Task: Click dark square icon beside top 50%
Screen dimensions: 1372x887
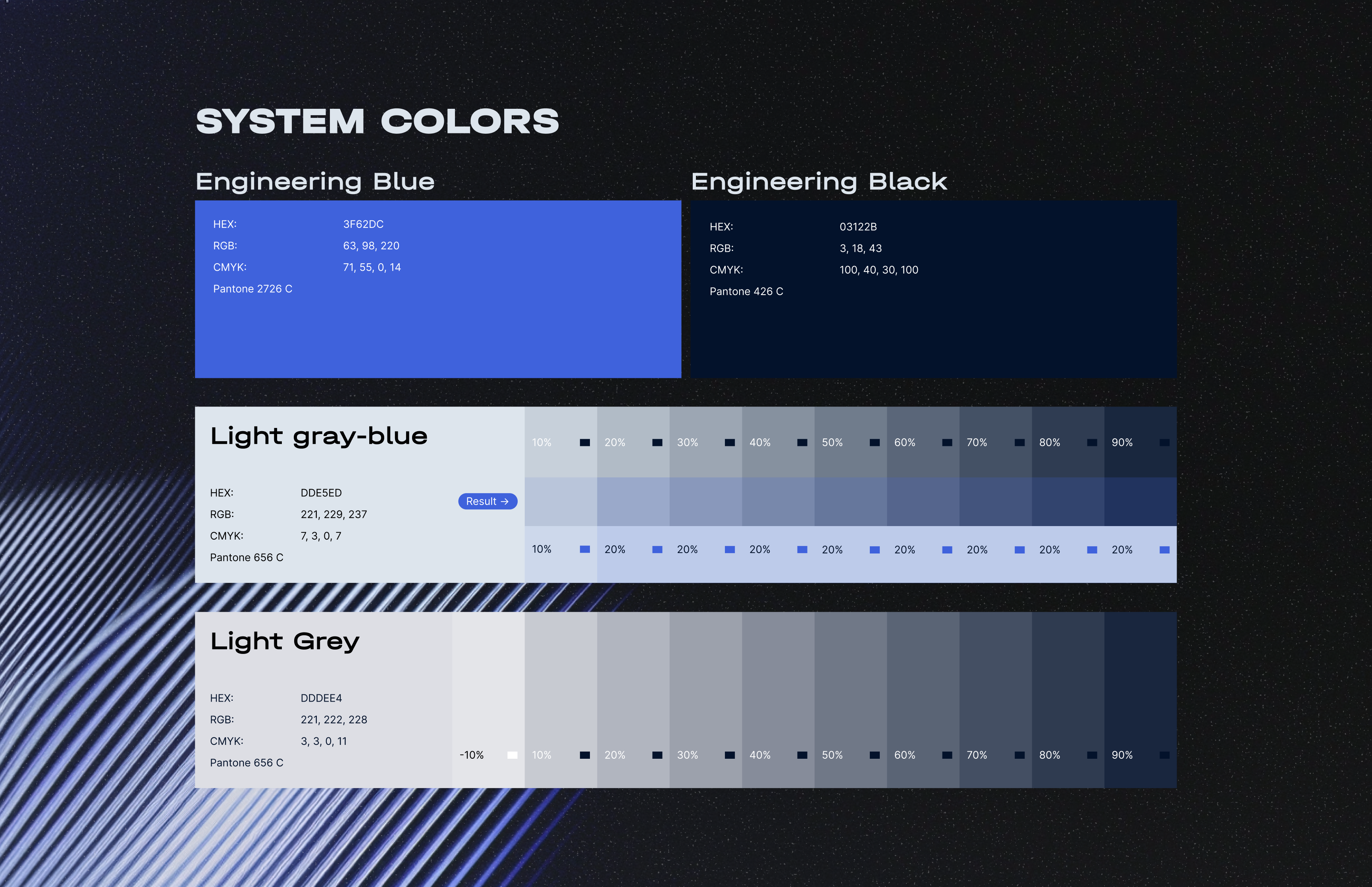Action: tap(874, 442)
